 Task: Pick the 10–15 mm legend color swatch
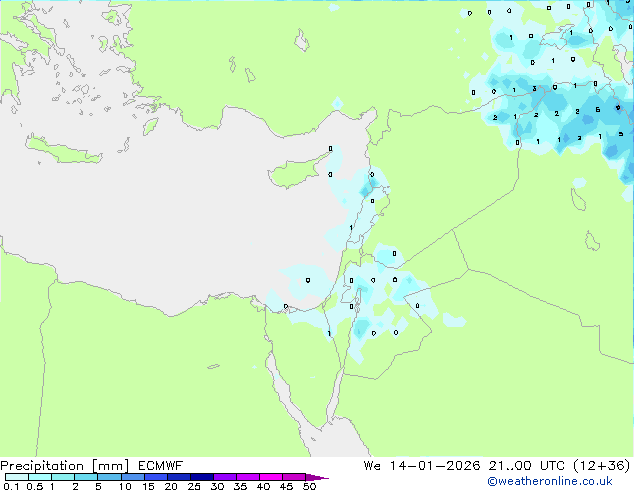(133, 477)
